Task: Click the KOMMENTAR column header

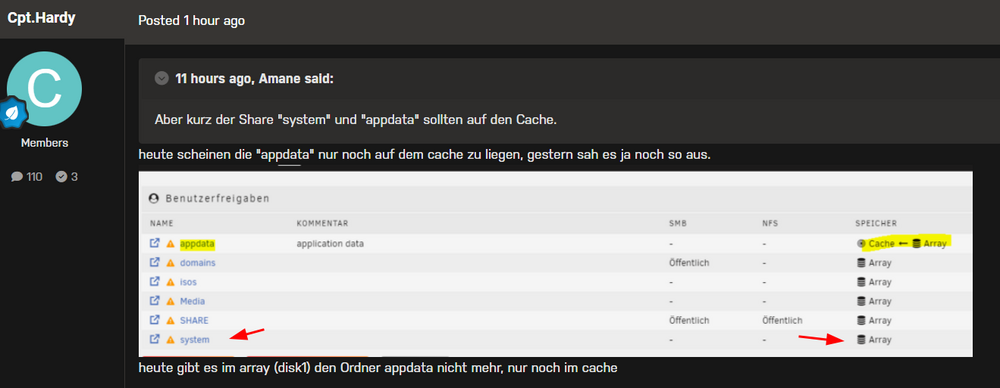Action: tap(322, 224)
